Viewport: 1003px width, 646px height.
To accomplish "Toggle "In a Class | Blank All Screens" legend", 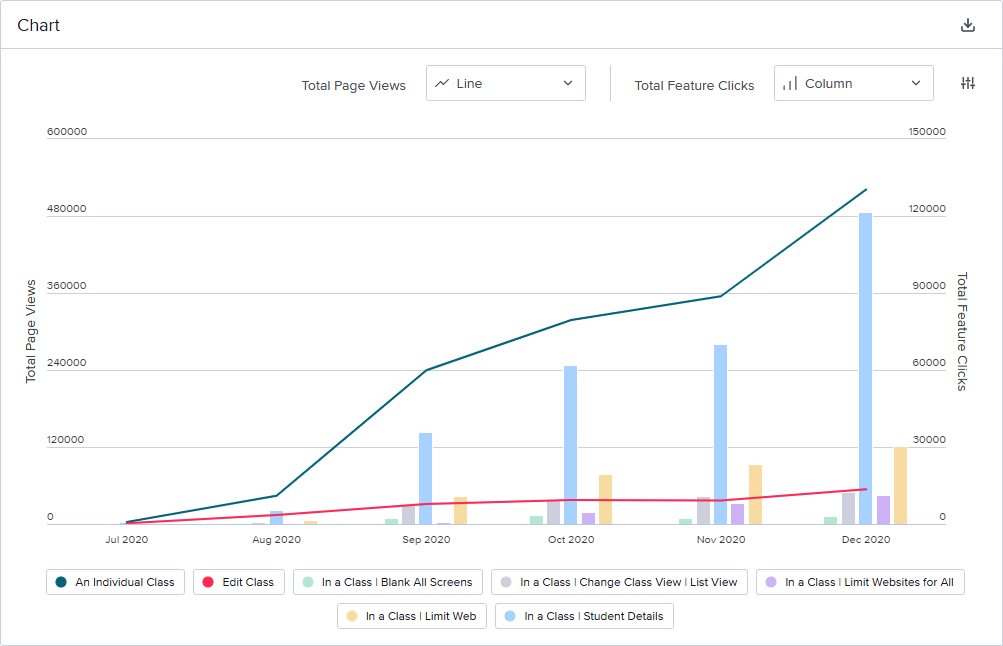I will pos(387,581).
